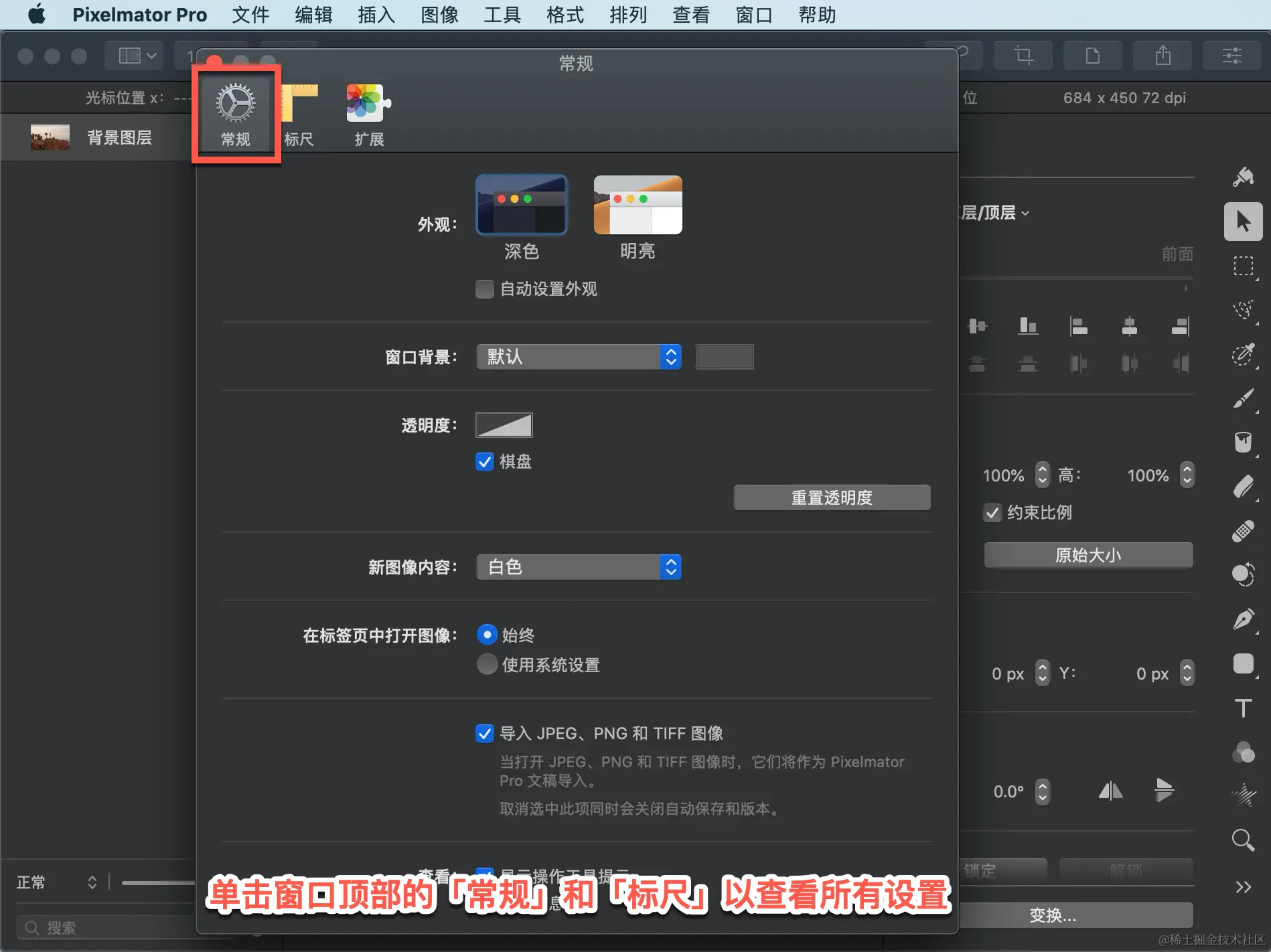Click the 变换... button
Screen dimensions: 1271x952
[x=1053, y=915]
